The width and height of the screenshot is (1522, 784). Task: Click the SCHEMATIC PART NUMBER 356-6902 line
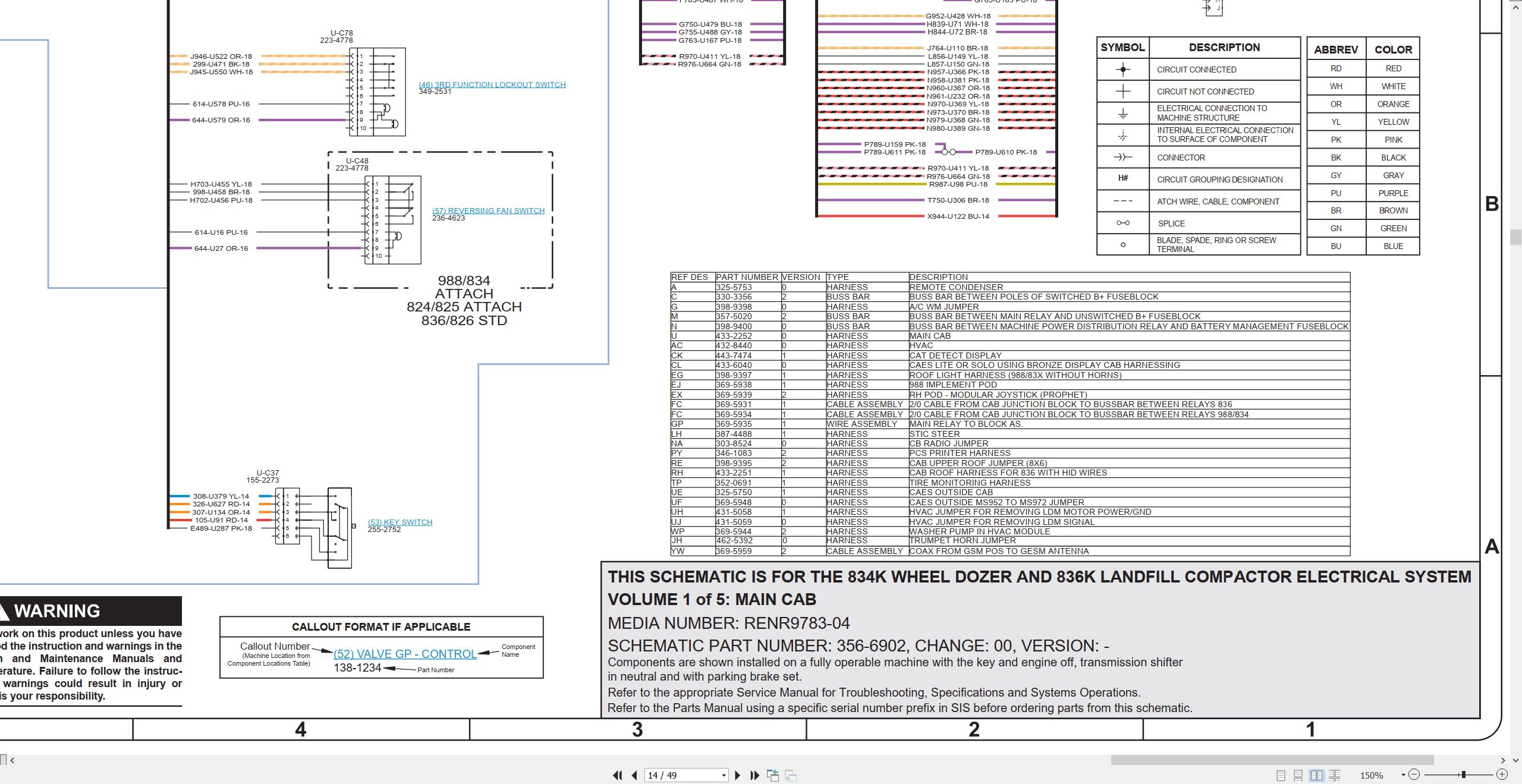(x=858, y=646)
